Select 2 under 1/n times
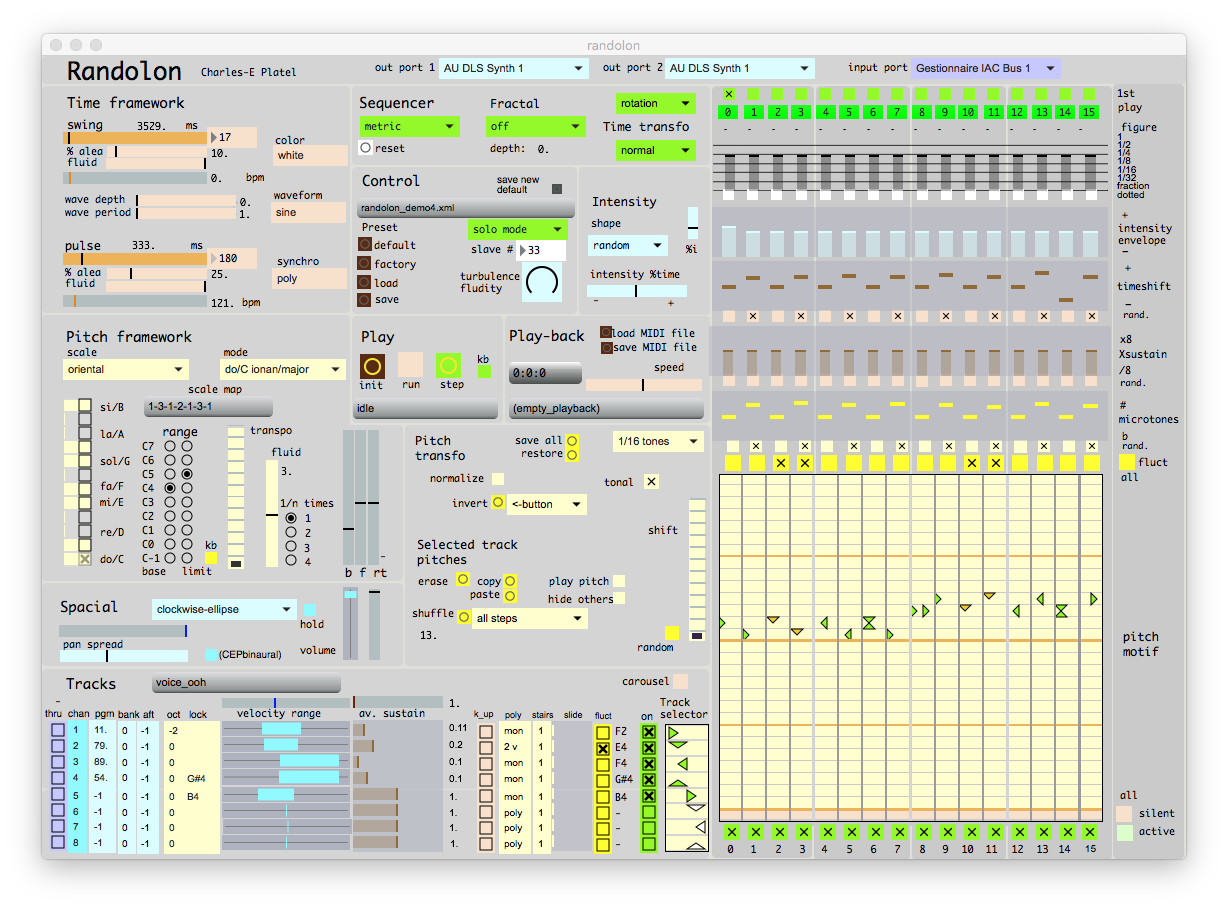Image resolution: width=1228 pixels, height=909 pixels. [291, 533]
